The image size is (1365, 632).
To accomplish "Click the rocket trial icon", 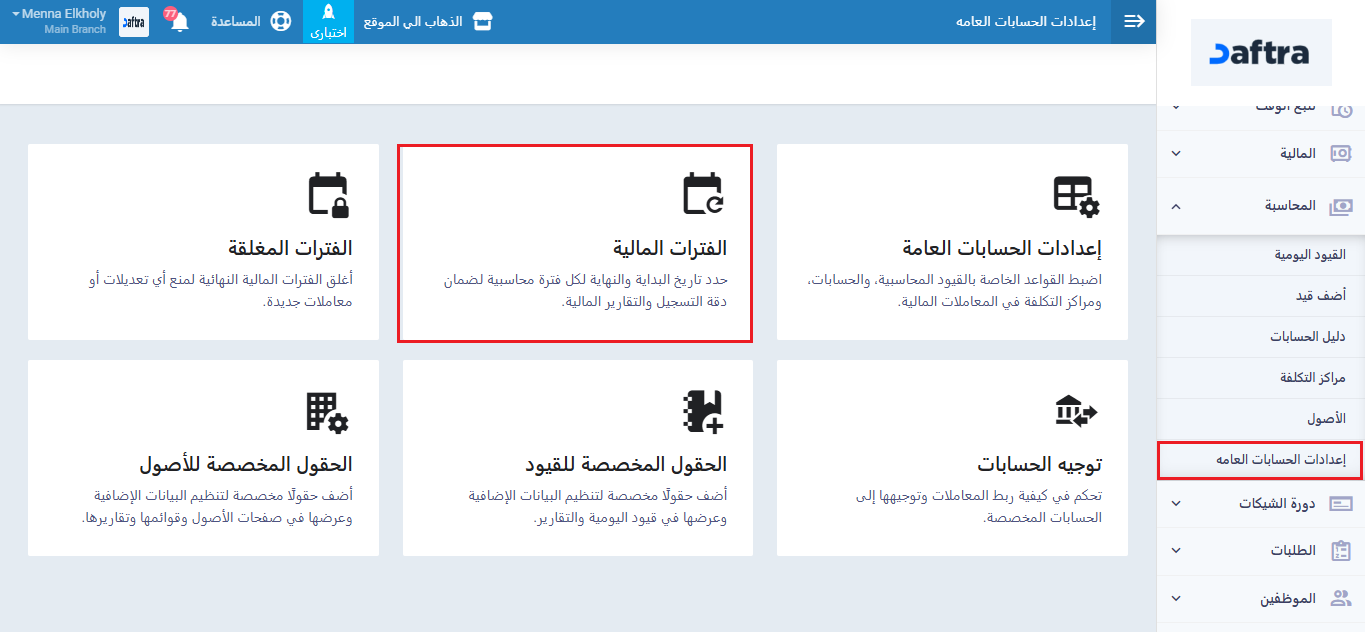I will click(329, 13).
